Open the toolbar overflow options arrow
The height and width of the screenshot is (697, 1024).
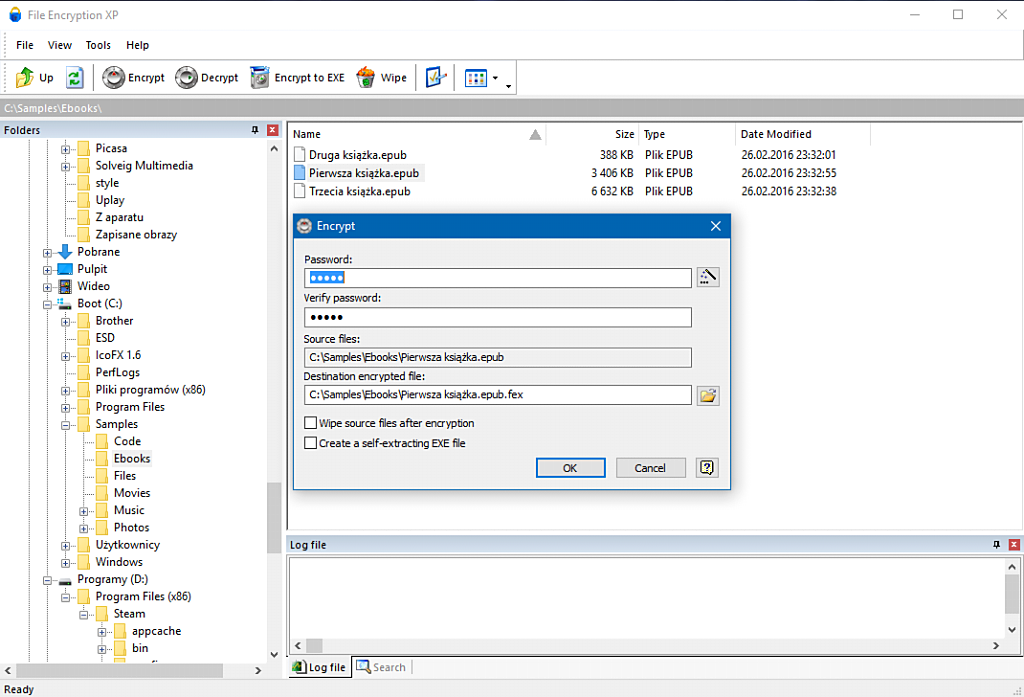[508, 86]
